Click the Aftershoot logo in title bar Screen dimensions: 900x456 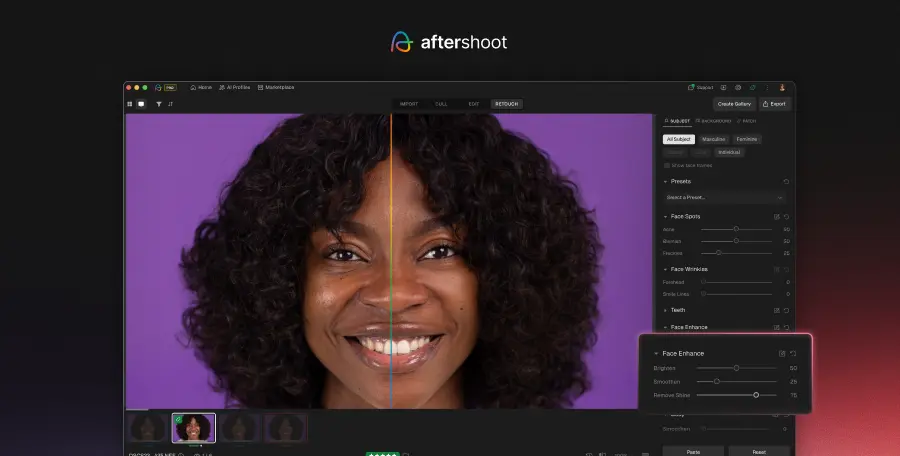tap(158, 87)
